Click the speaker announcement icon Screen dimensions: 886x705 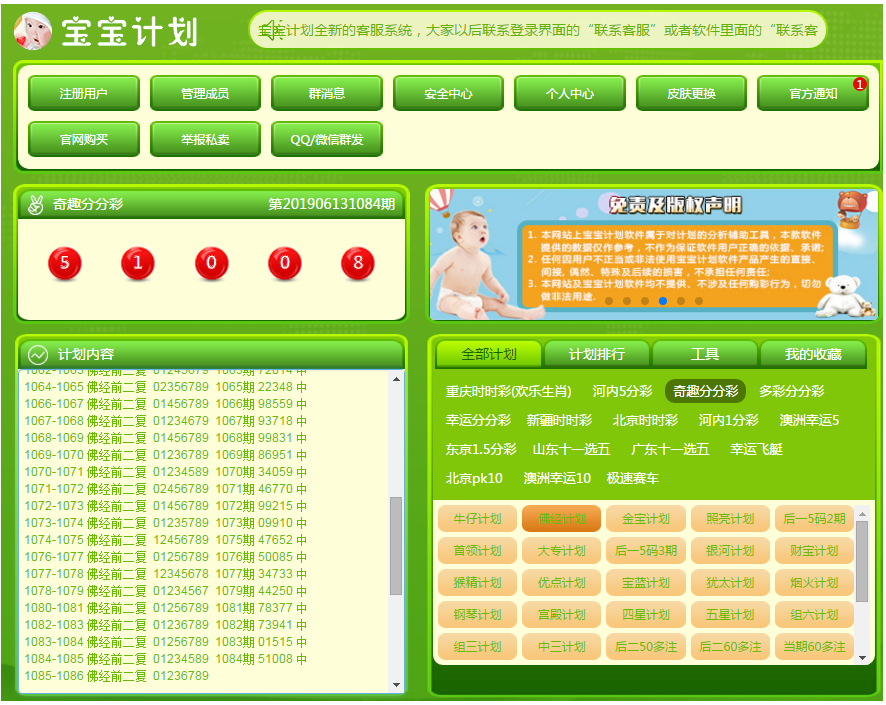pyautogui.click(x=271, y=30)
